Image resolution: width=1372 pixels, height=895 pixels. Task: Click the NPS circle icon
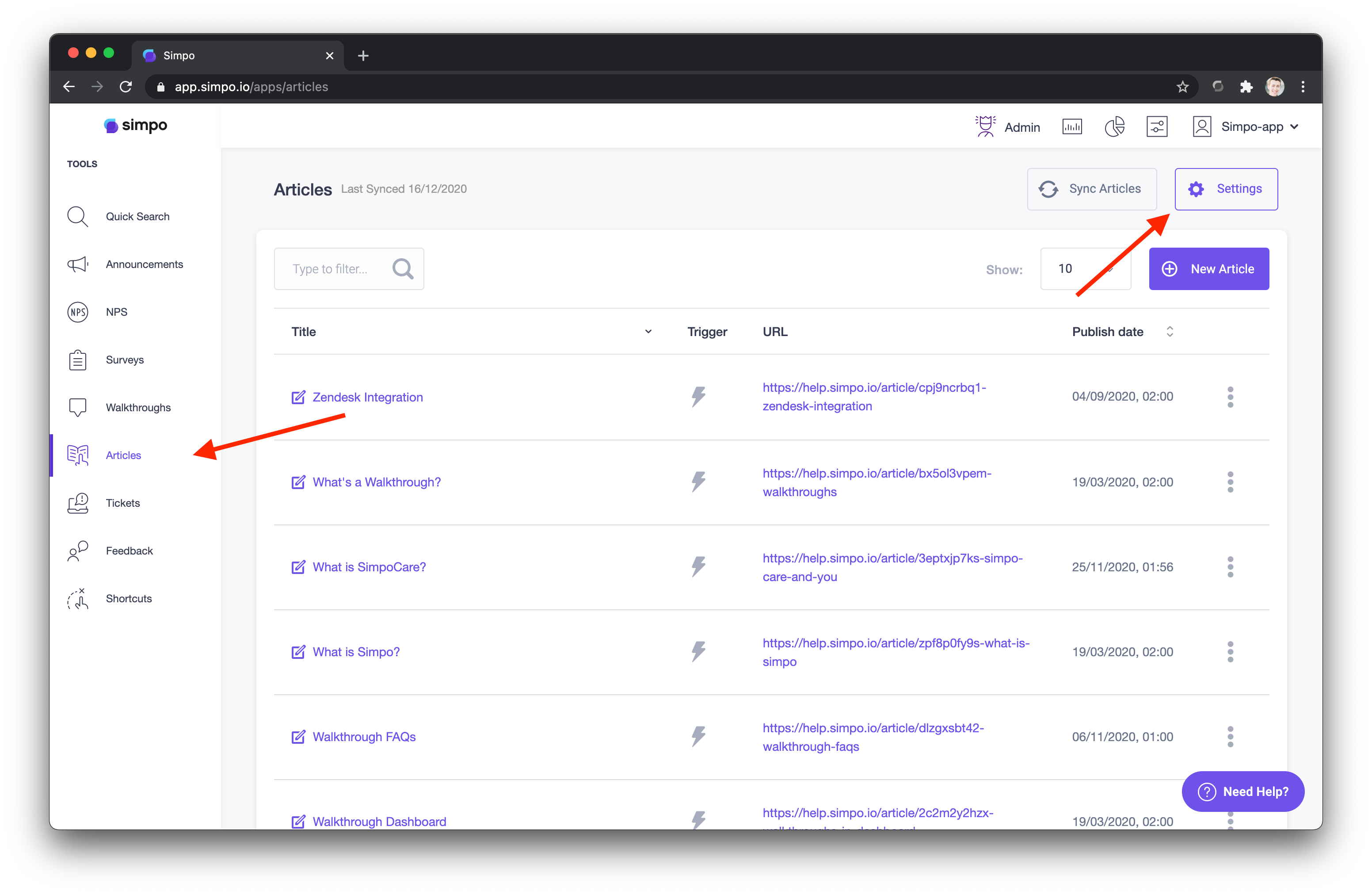[x=77, y=312]
